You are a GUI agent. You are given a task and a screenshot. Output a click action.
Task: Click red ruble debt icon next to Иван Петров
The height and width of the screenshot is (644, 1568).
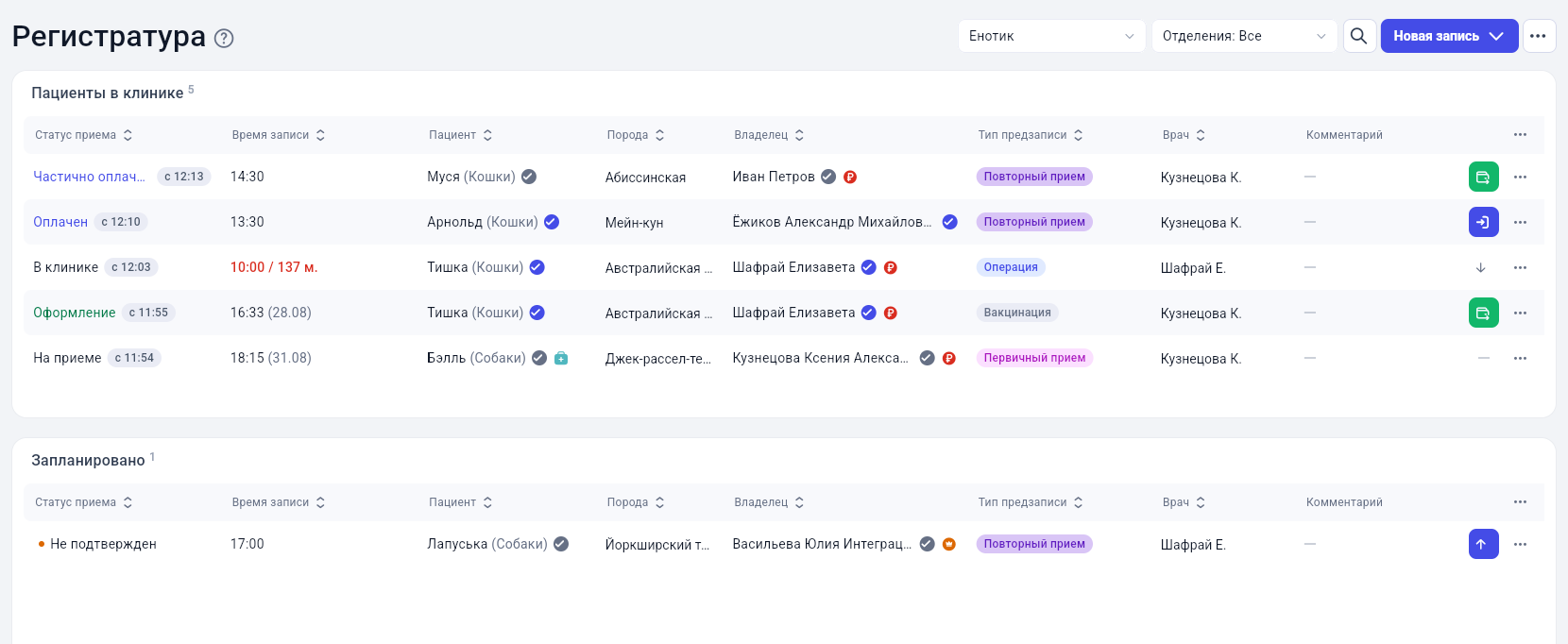[x=850, y=177]
